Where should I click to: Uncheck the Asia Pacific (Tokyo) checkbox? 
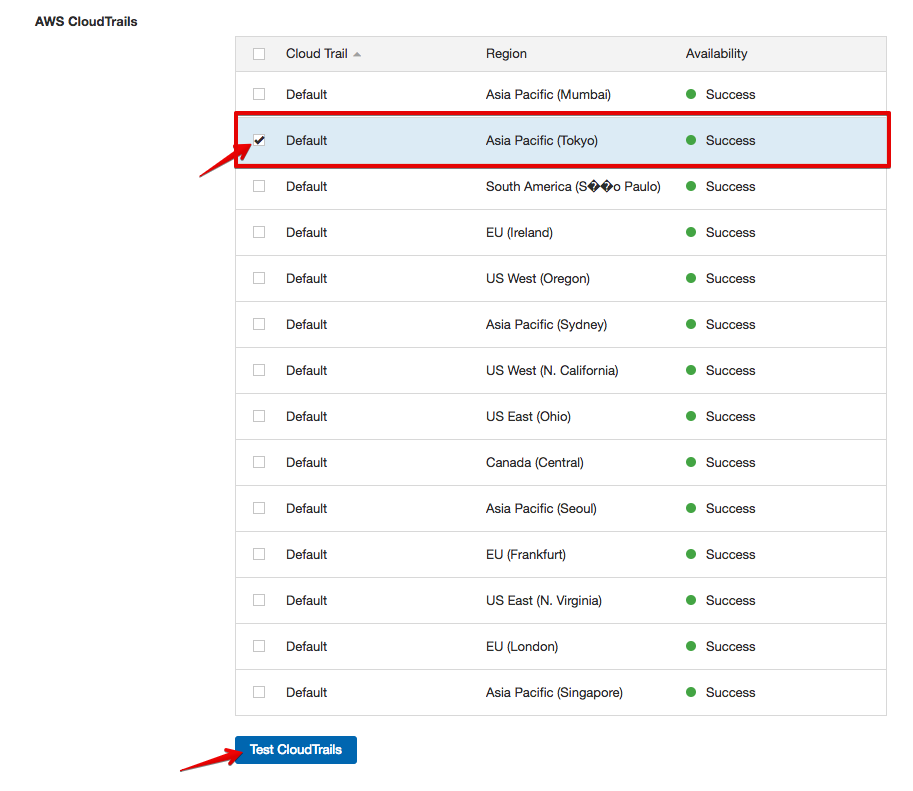coord(259,140)
